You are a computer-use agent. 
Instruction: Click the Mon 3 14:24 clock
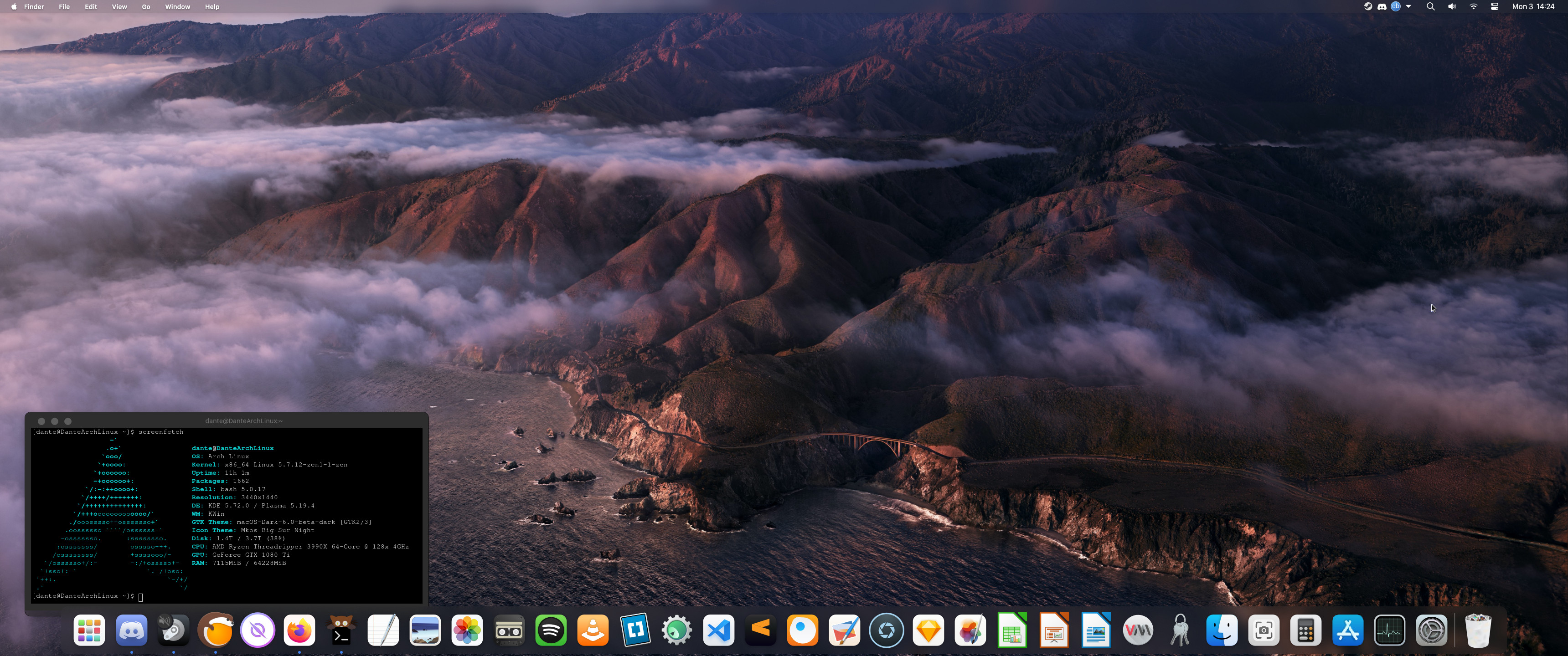click(x=1533, y=7)
